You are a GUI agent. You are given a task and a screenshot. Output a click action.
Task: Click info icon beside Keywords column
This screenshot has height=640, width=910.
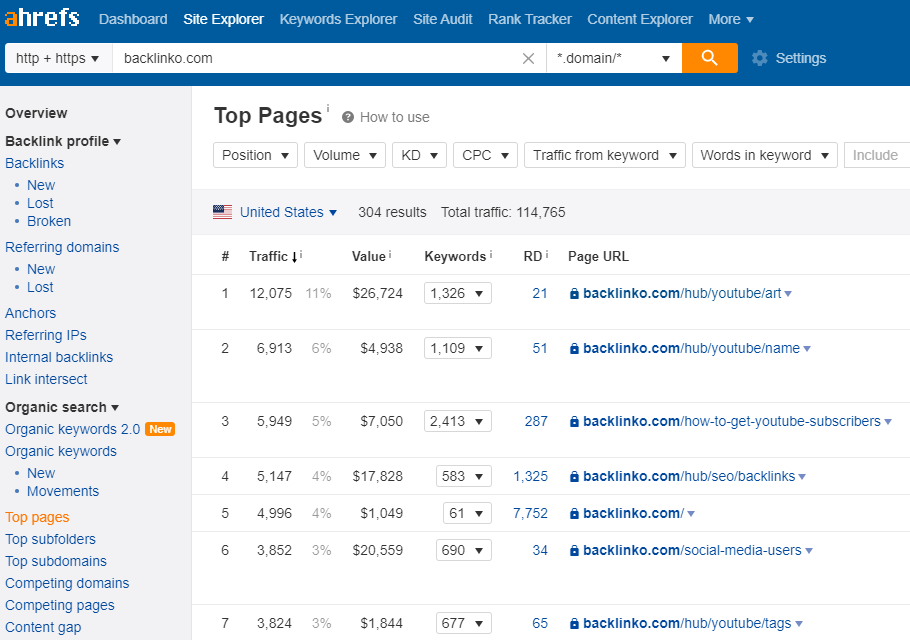[491, 254]
